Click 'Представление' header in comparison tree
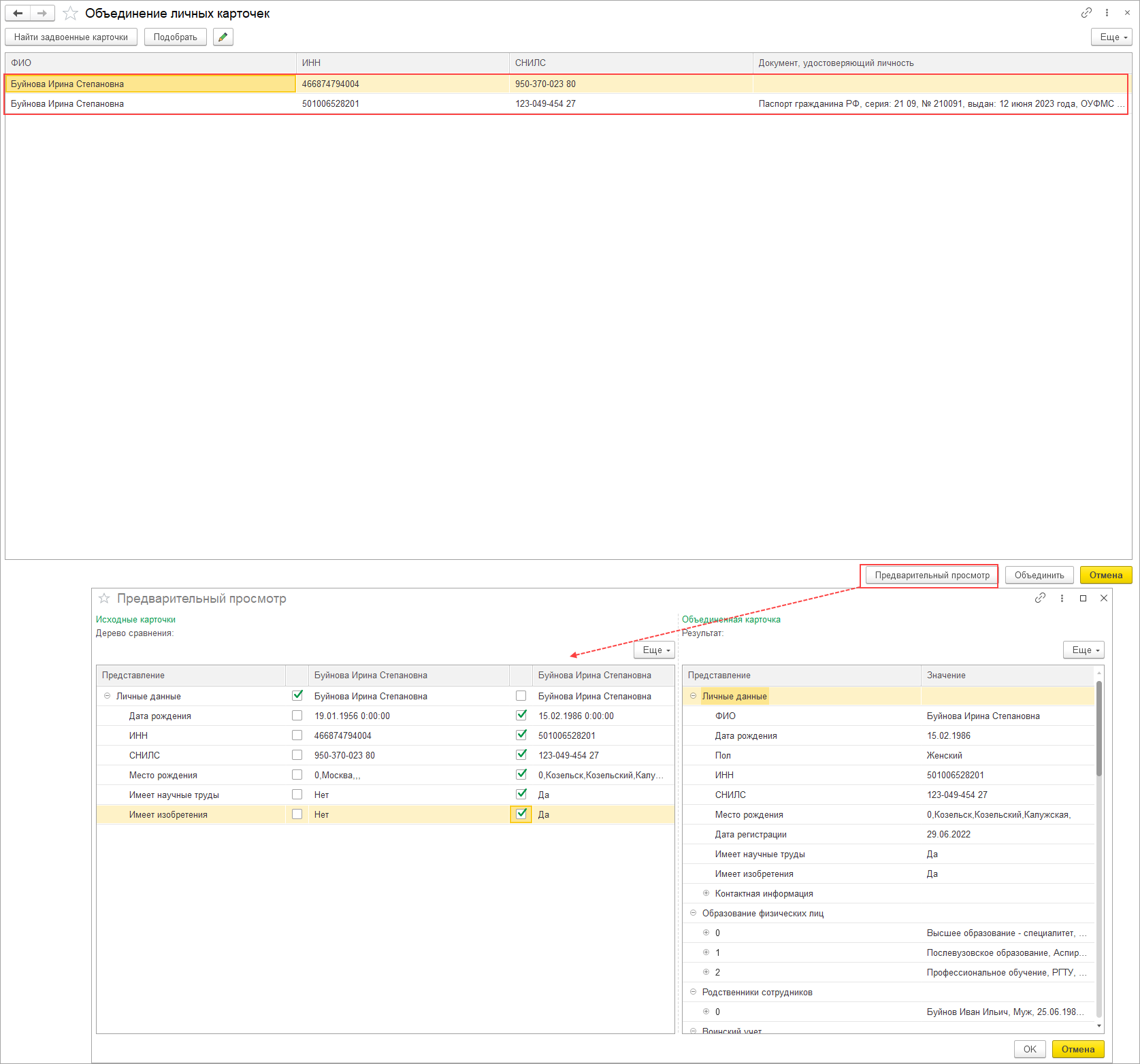The image size is (1140, 1064). [191, 675]
